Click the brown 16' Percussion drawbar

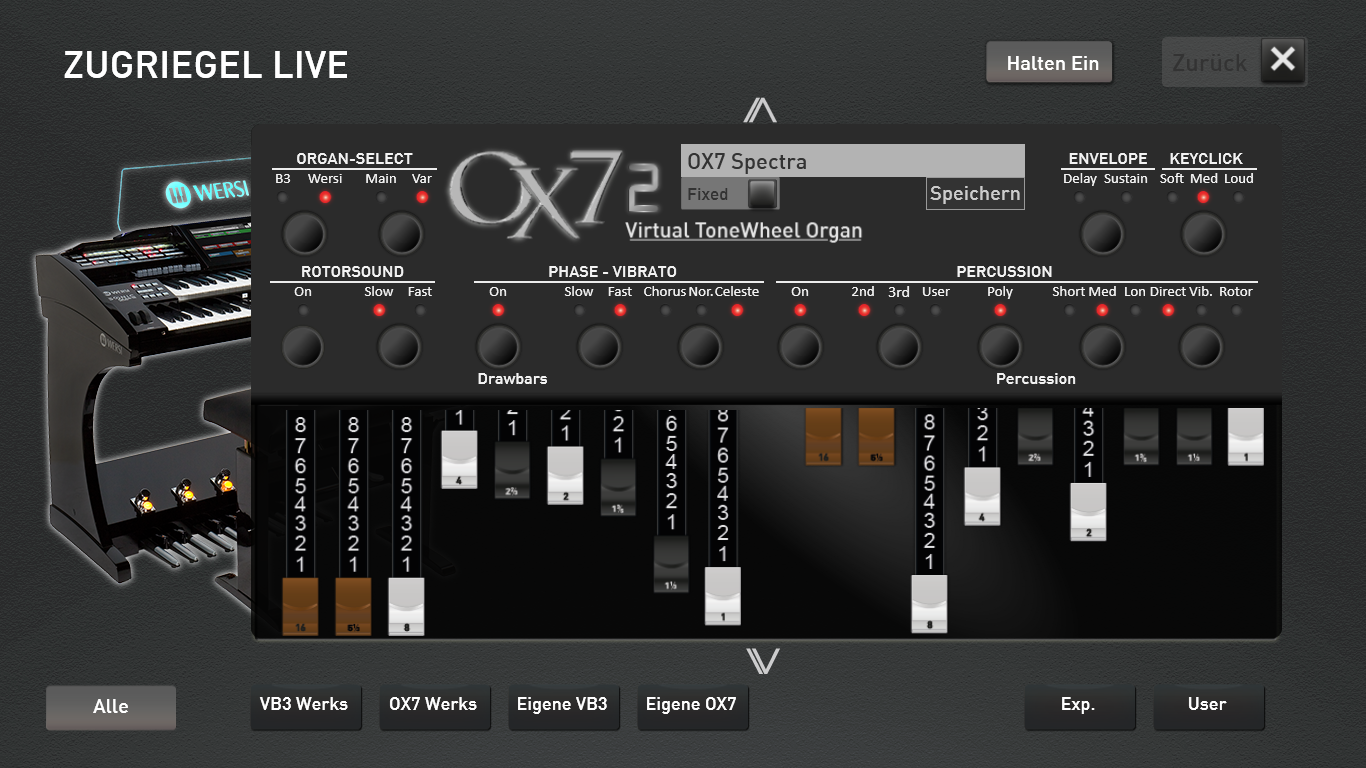coord(824,436)
